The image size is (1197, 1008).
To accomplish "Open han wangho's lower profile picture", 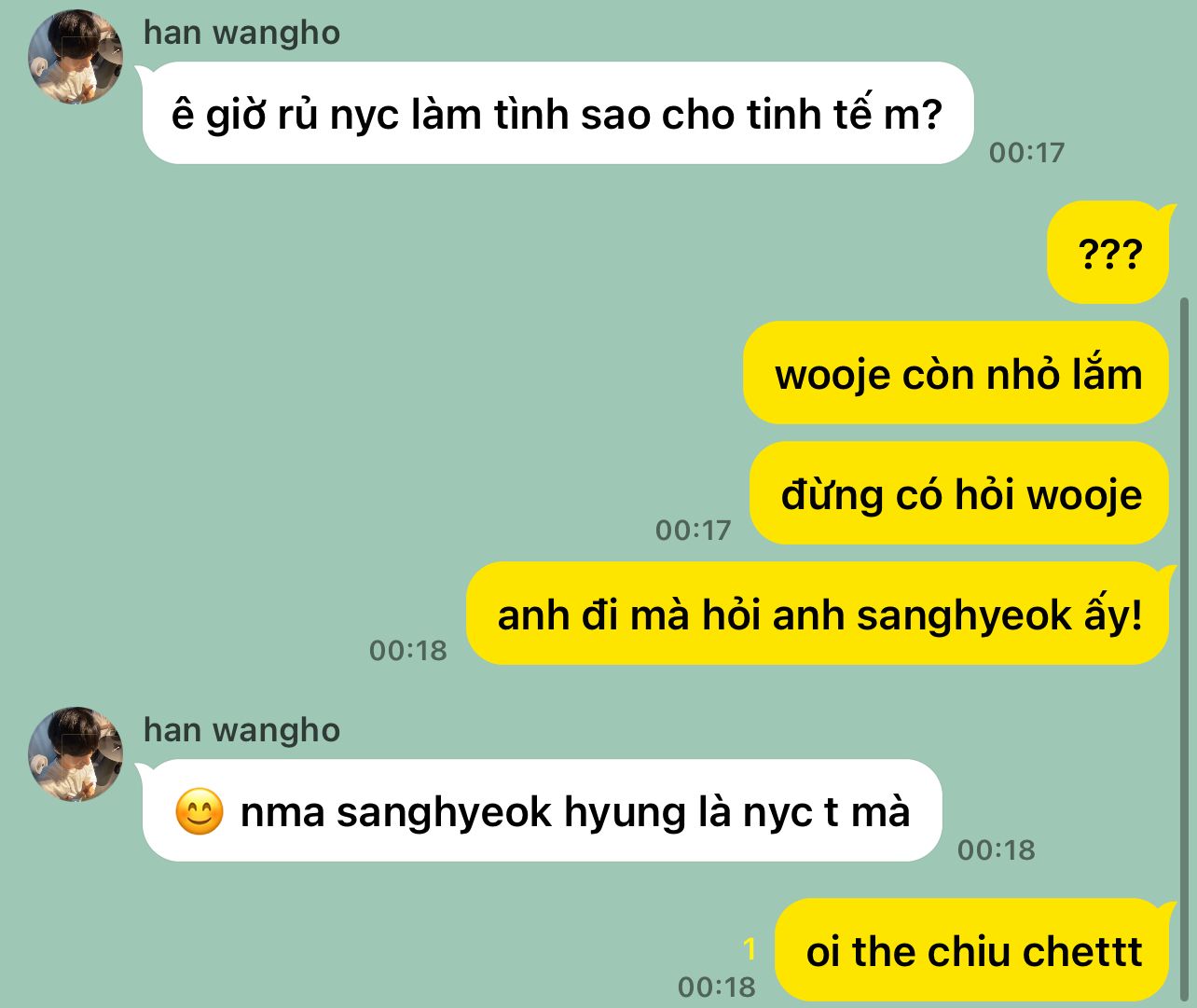I will coord(76,754).
